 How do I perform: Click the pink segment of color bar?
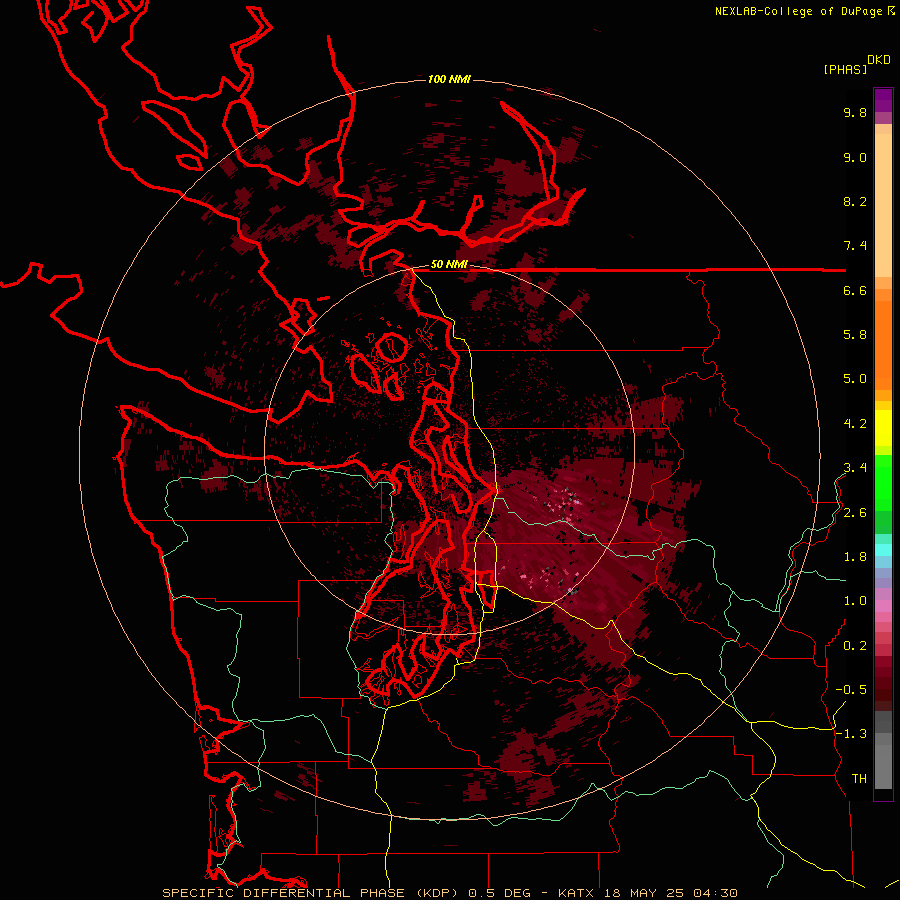coord(883,606)
